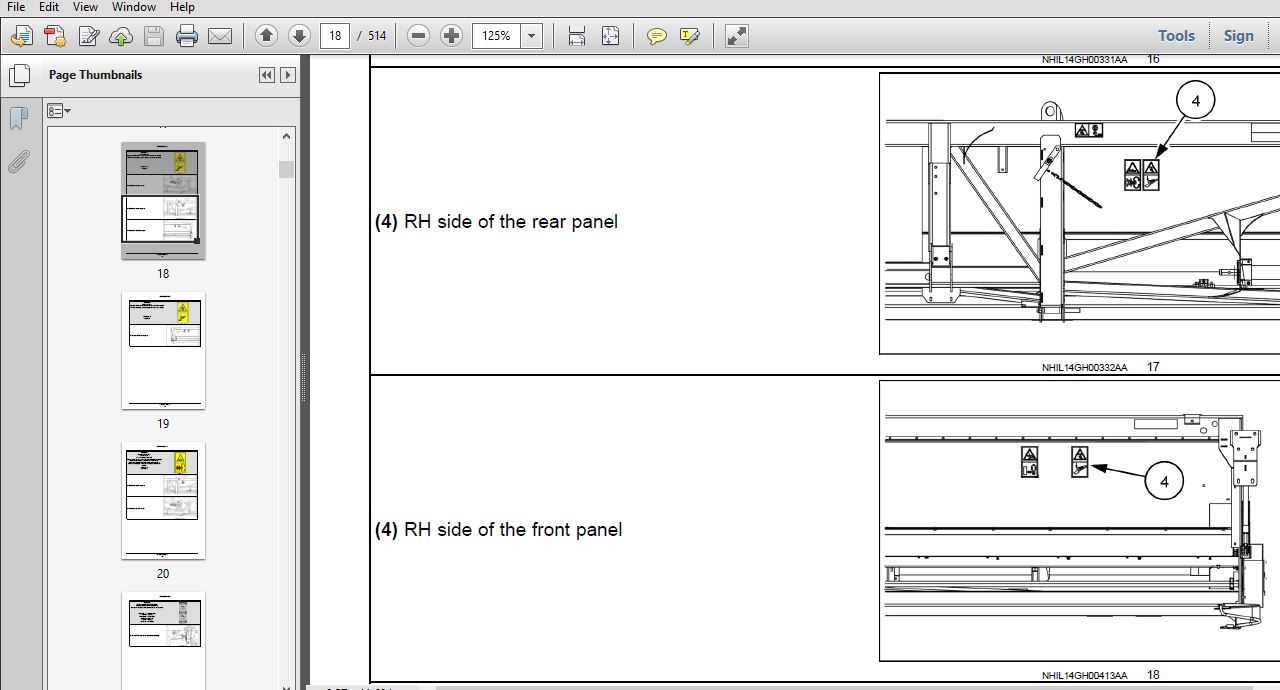
Task: Open the Attachments paperclip panel icon
Action: pyautogui.click(x=18, y=162)
